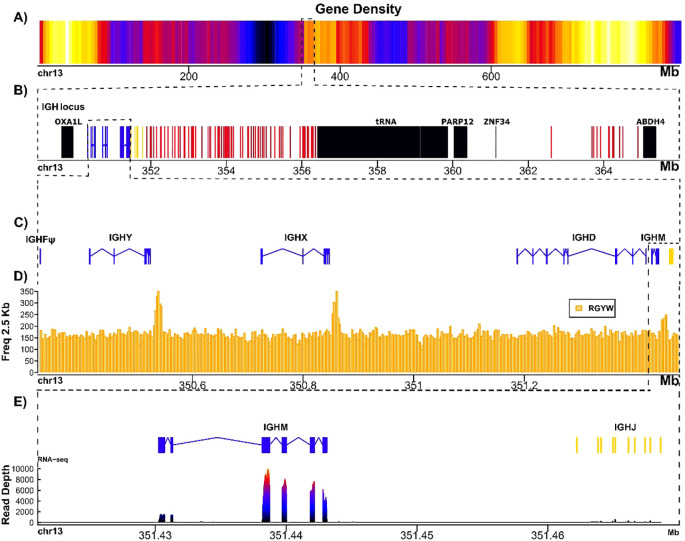Click the 364 tick in panel B
The width and height of the screenshot is (685, 541).
point(603,171)
